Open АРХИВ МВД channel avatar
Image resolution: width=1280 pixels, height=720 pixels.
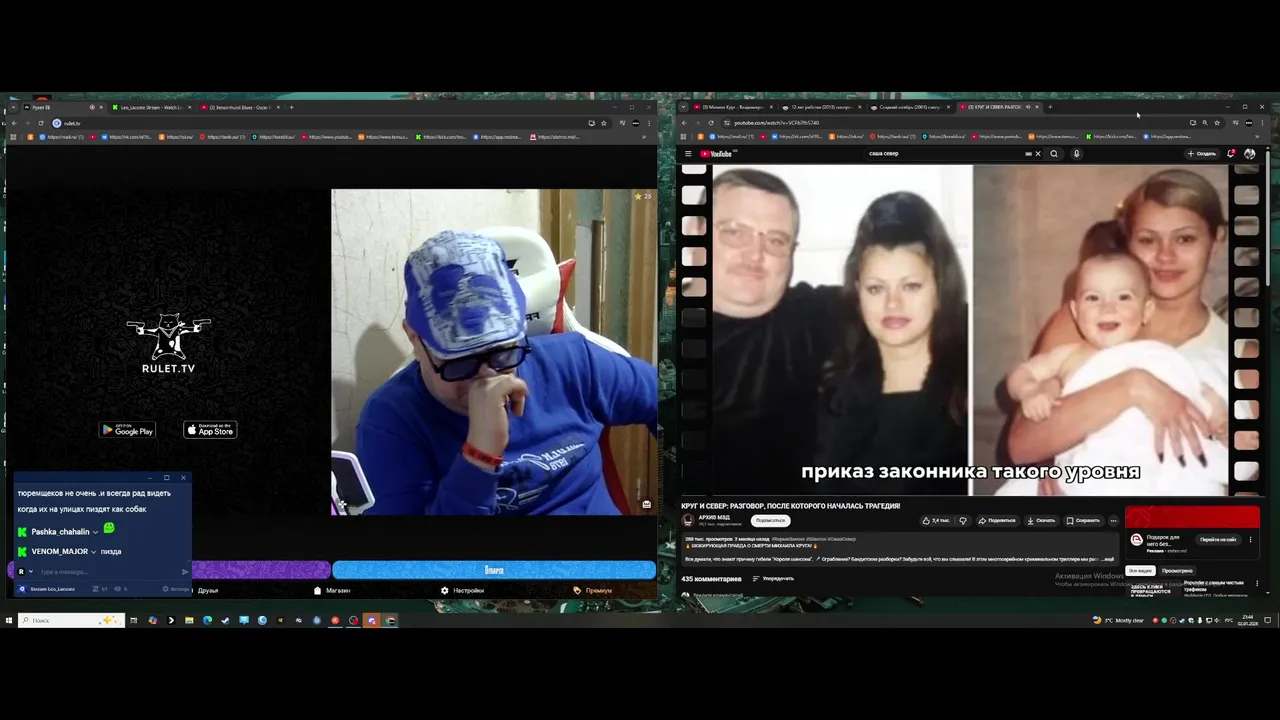pyautogui.click(x=688, y=520)
